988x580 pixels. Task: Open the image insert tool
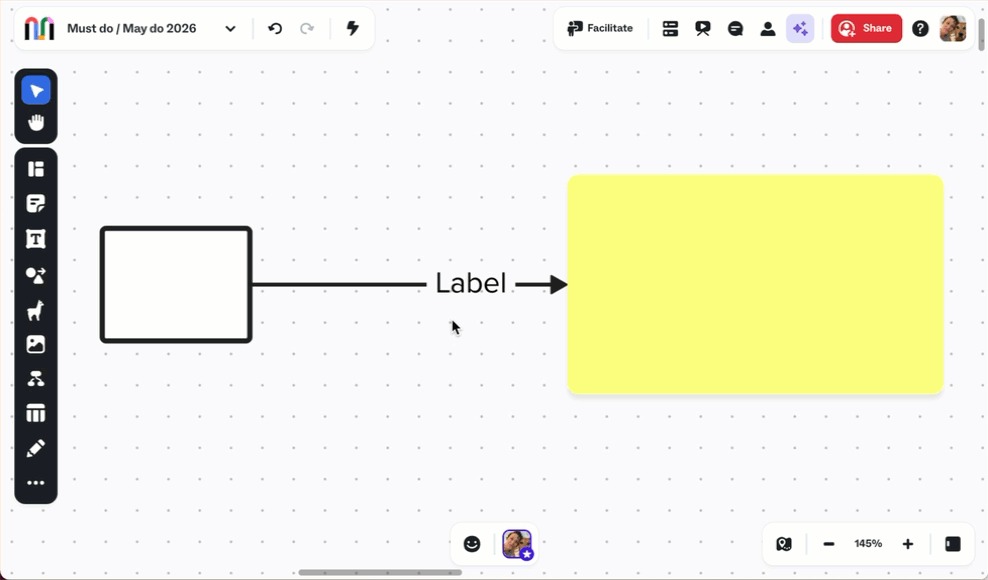36,344
